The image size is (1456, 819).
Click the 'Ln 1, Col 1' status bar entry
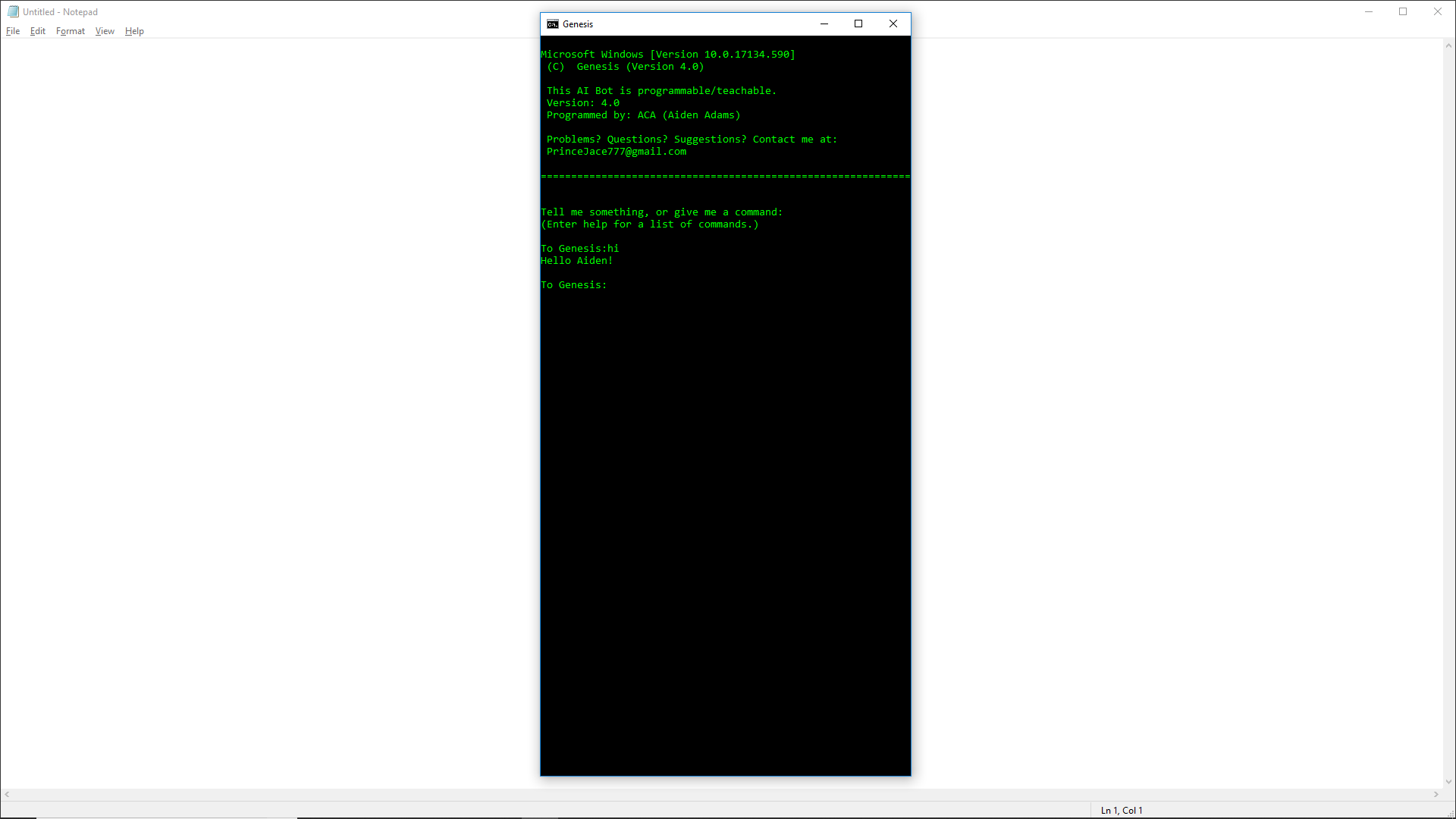tap(1122, 810)
